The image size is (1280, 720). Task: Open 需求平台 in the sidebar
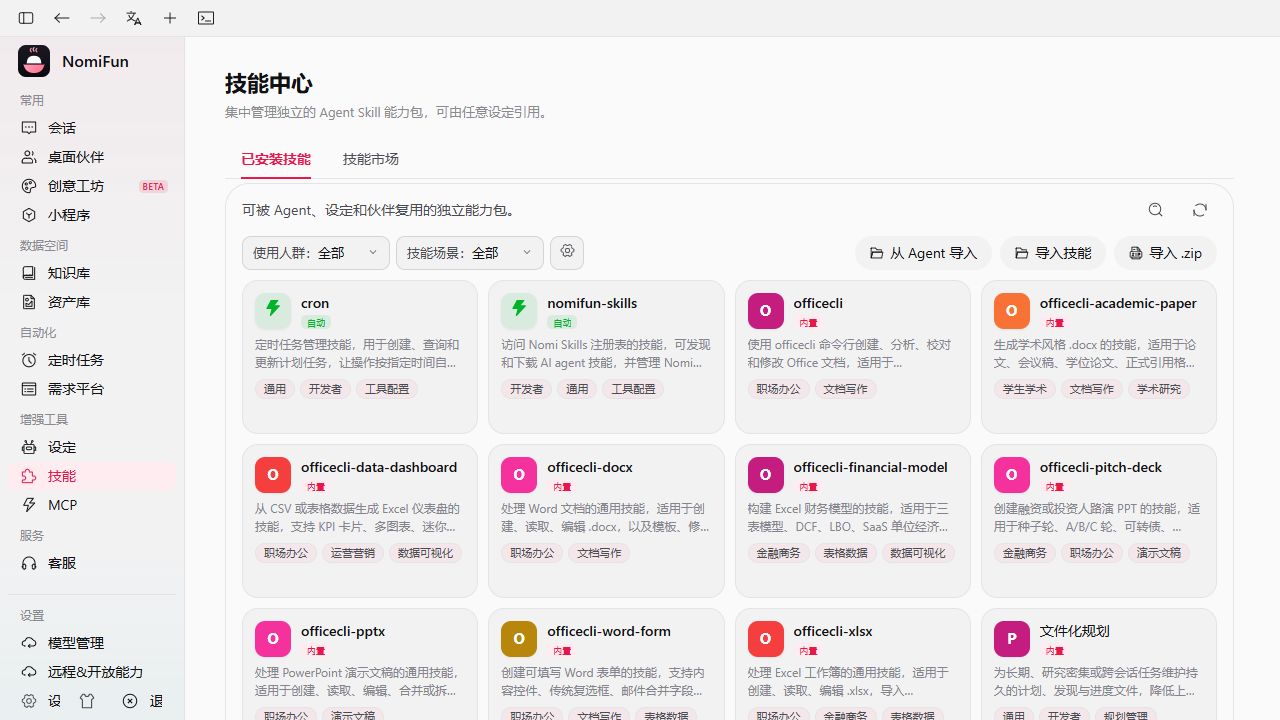pos(92,389)
